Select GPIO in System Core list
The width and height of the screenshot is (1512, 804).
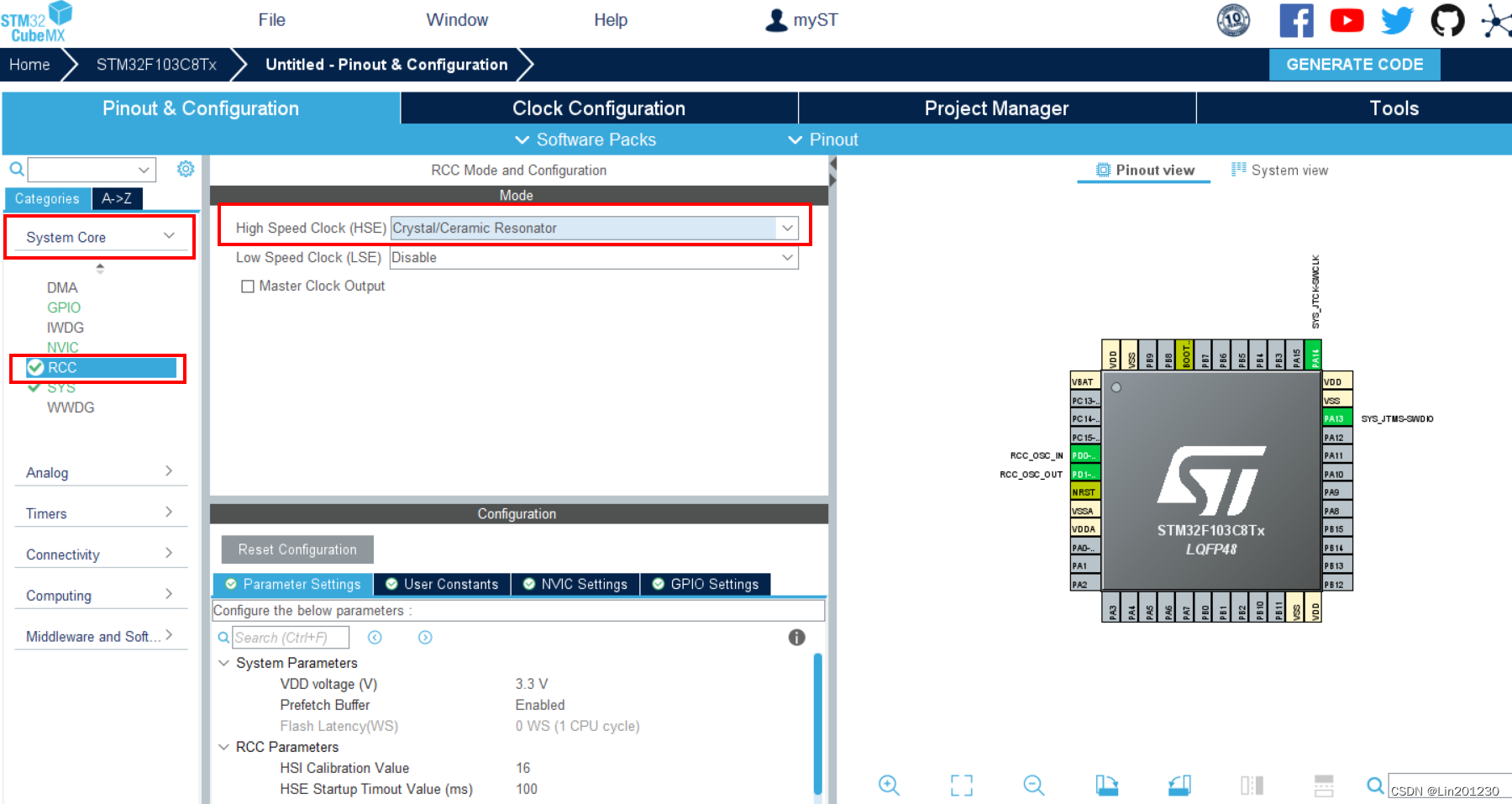[x=64, y=307]
